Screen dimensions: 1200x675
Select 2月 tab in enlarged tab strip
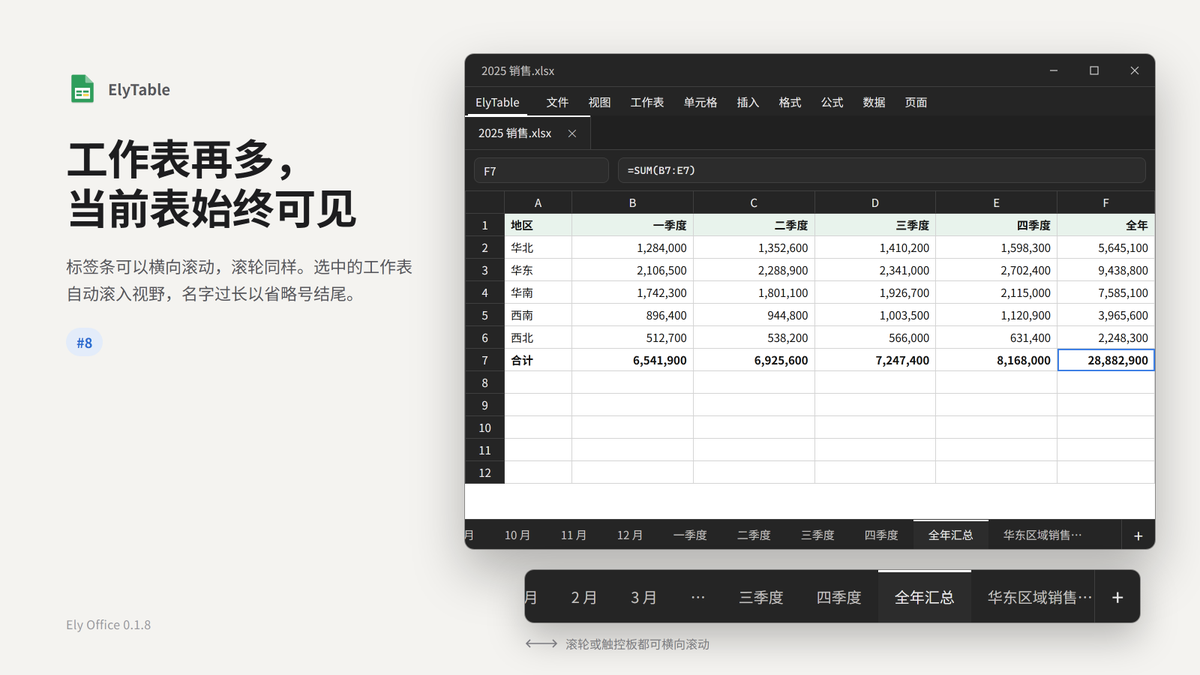pos(584,597)
